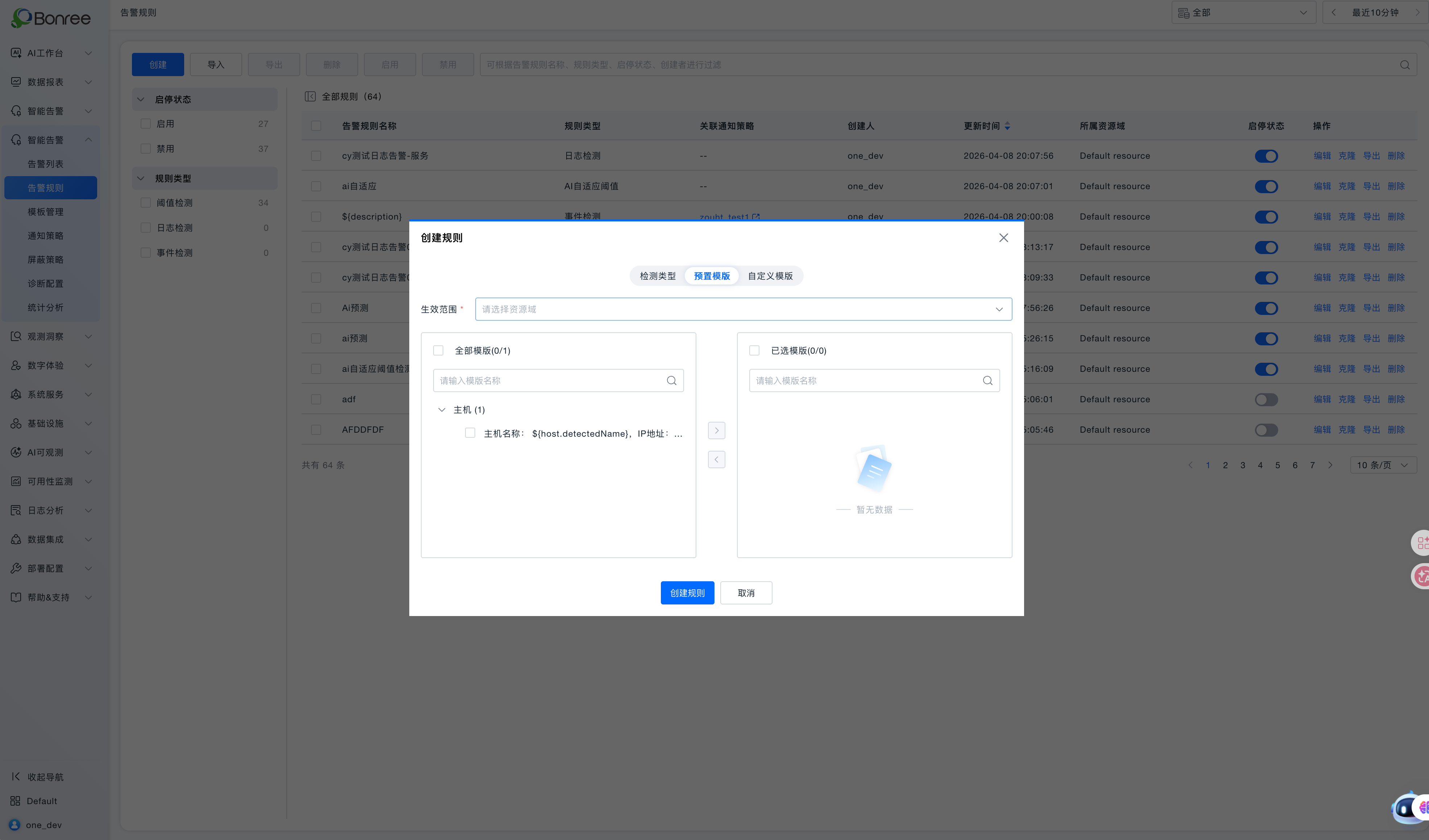Open 模板管理 in the sidebar
1429x840 pixels.
[46, 211]
